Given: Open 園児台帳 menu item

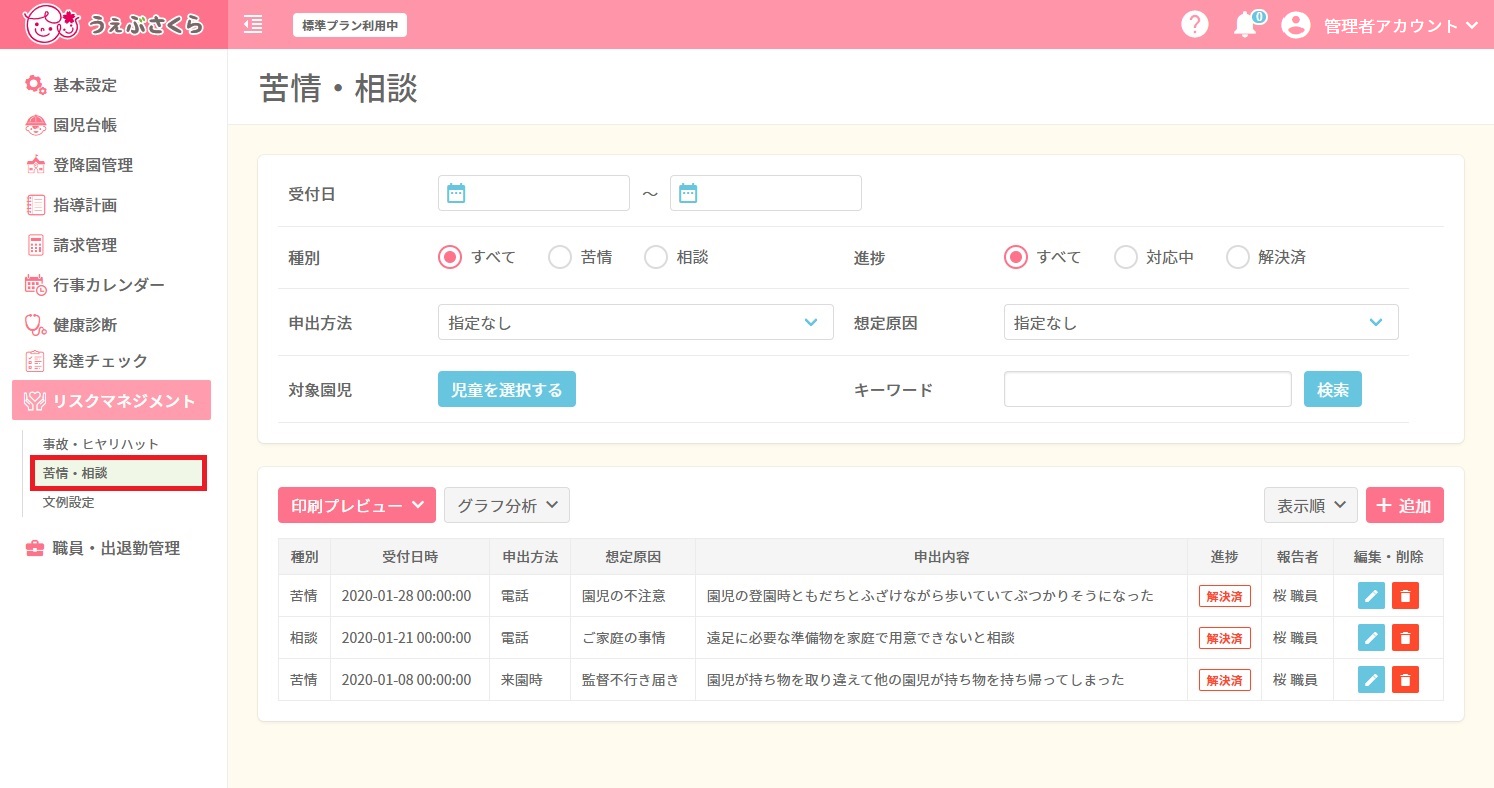Looking at the screenshot, I should pos(85,125).
